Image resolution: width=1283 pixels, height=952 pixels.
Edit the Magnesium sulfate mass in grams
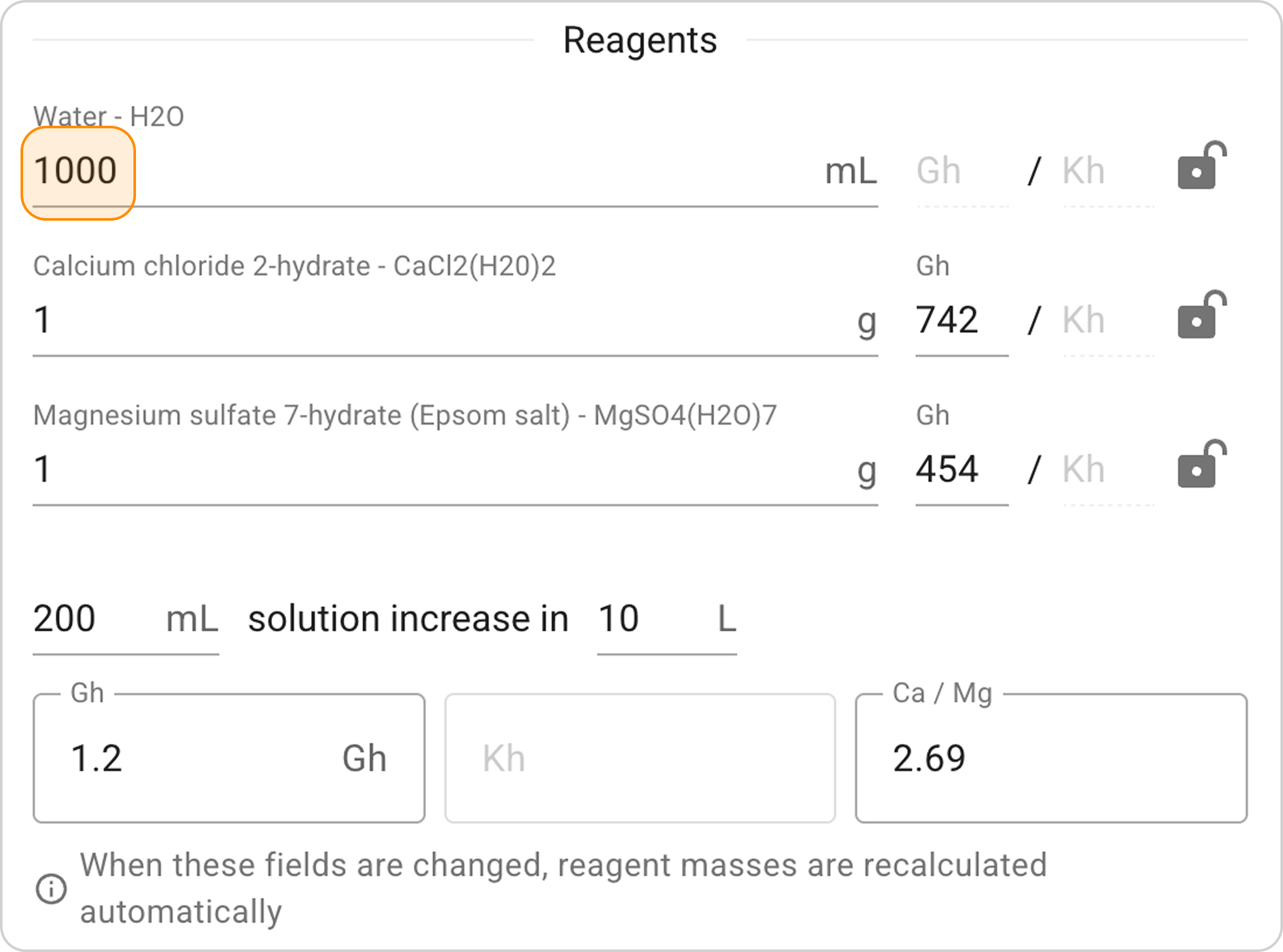click(436, 470)
